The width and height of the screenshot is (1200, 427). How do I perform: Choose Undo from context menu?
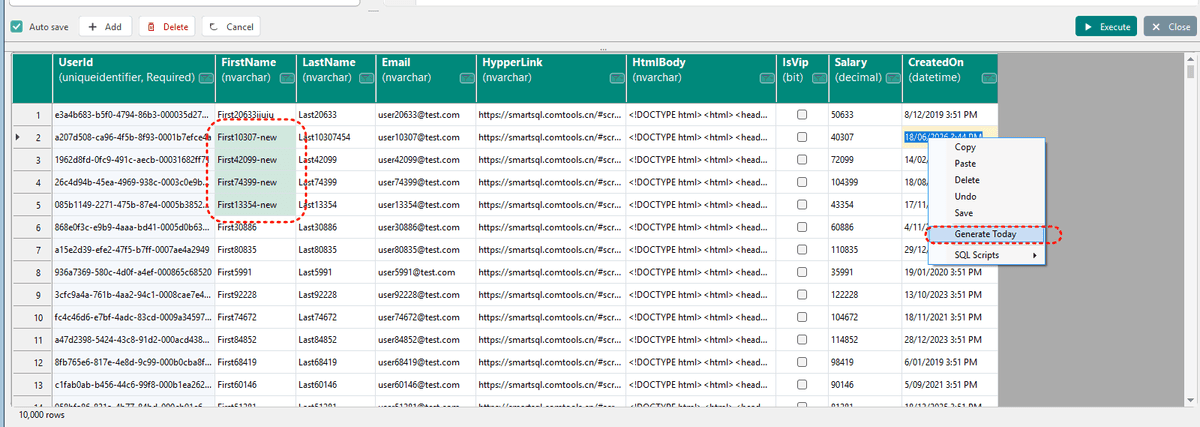[x=986, y=197]
